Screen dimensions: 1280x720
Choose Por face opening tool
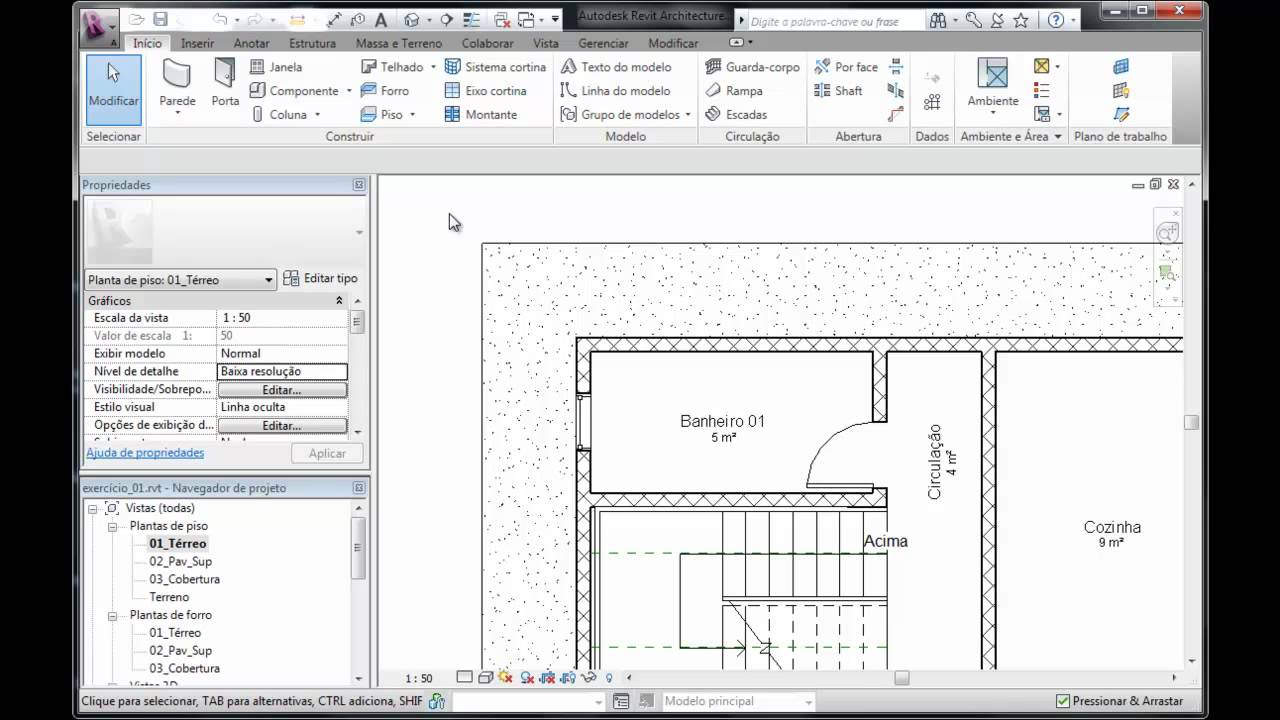[x=846, y=67]
